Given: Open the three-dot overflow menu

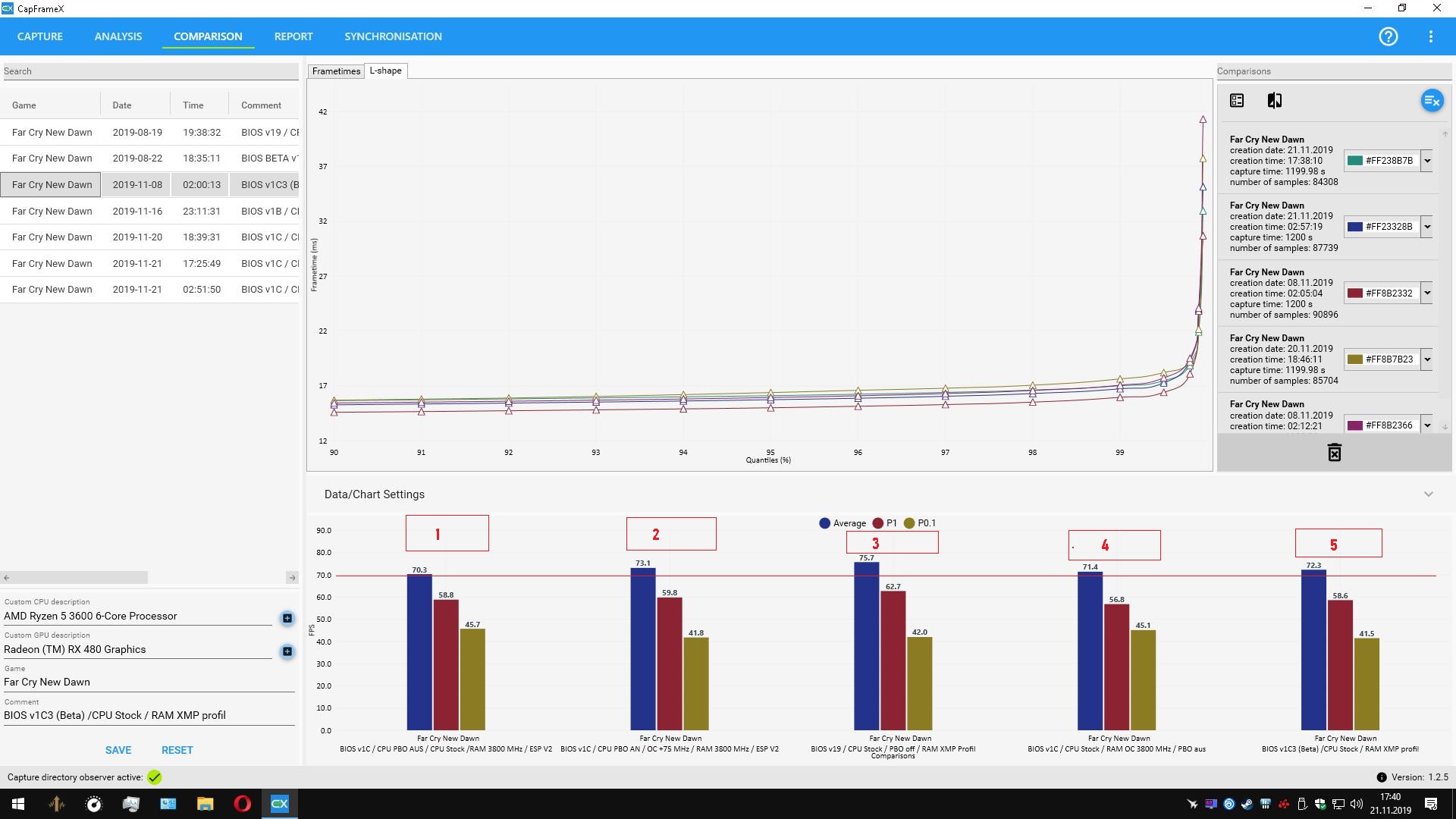Looking at the screenshot, I should 1430,36.
